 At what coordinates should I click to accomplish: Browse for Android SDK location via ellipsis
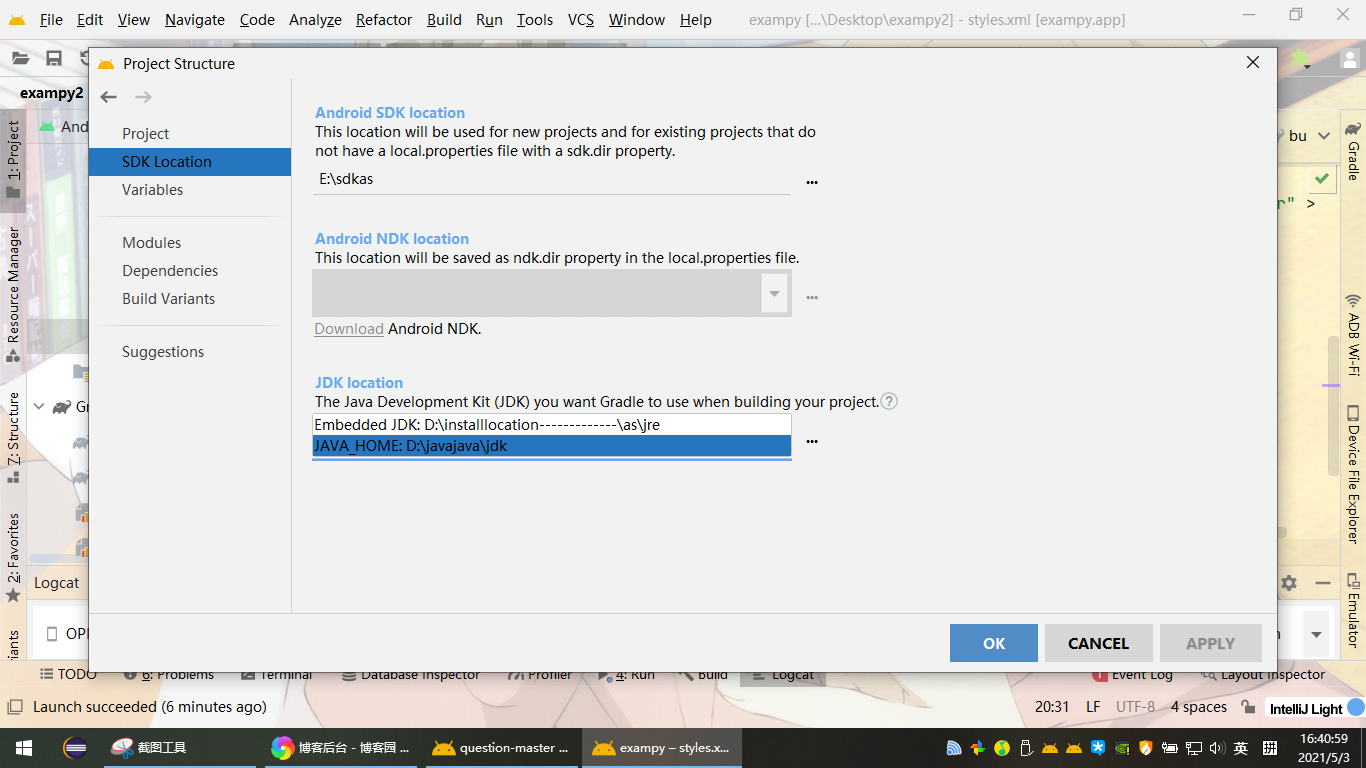click(x=812, y=182)
